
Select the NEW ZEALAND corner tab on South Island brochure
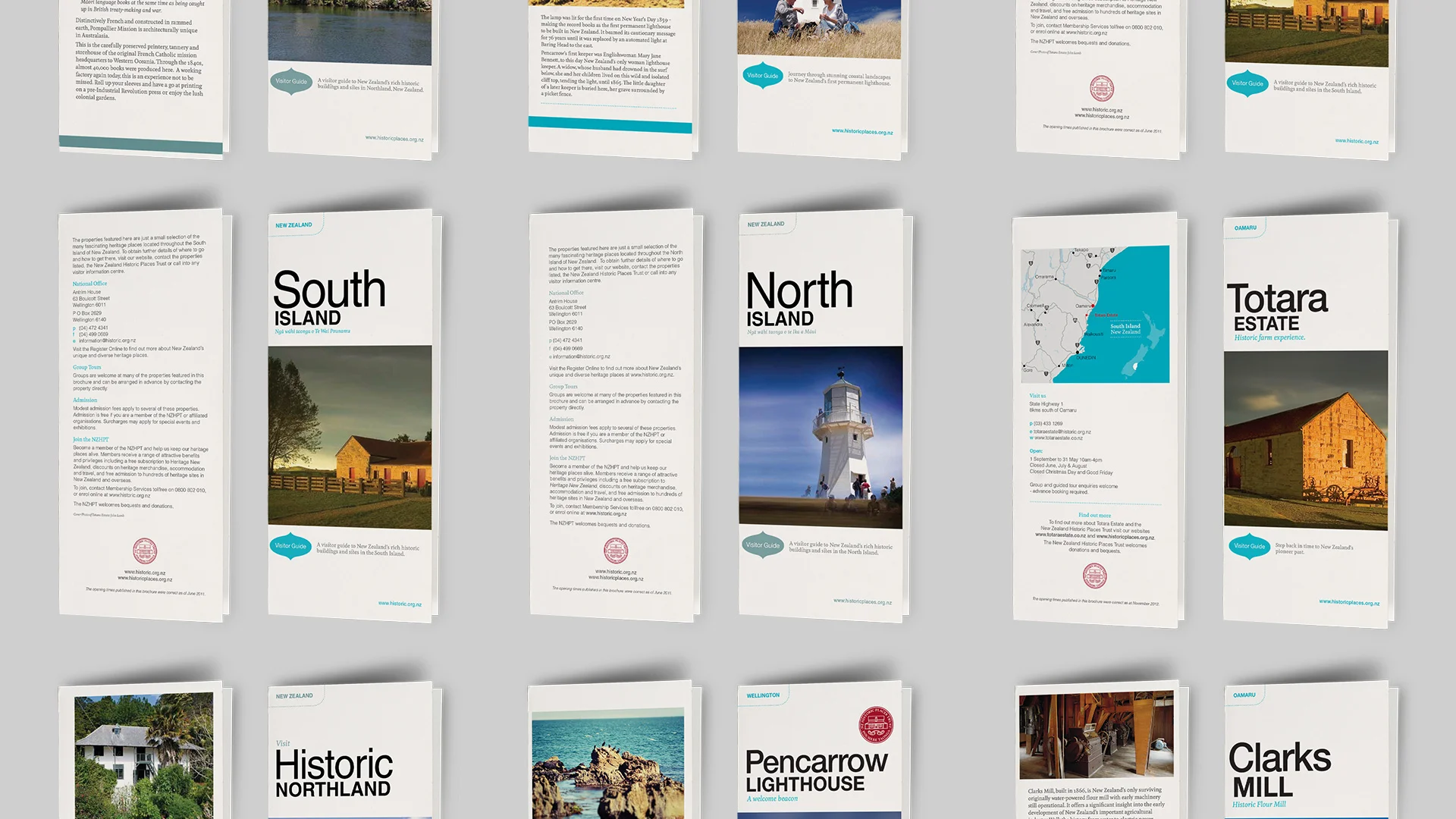tap(295, 225)
